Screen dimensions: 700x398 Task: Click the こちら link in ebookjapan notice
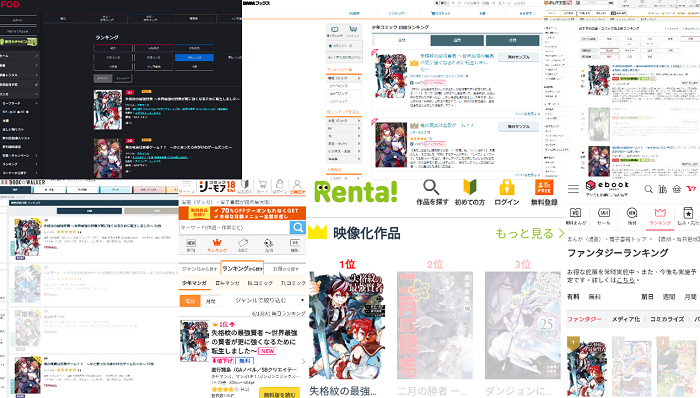(x=626, y=280)
